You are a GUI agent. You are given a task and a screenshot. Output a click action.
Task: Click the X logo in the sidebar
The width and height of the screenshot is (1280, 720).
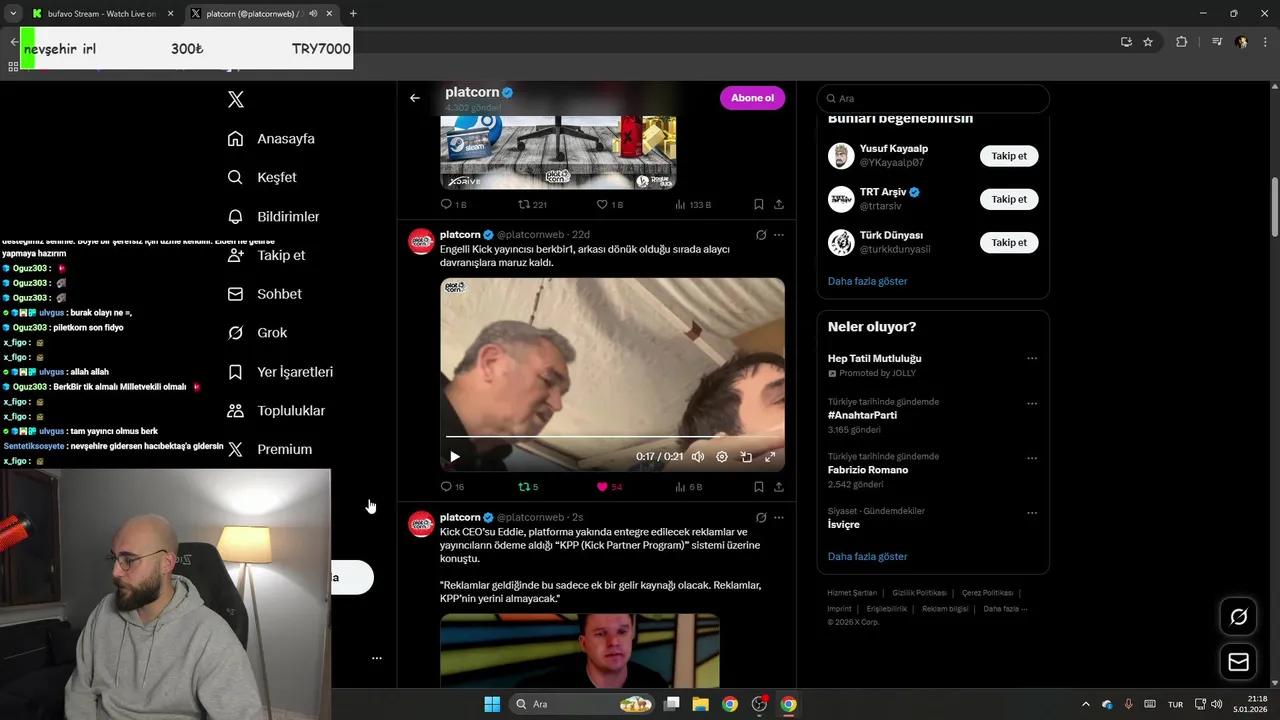pyautogui.click(x=236, y=99)
